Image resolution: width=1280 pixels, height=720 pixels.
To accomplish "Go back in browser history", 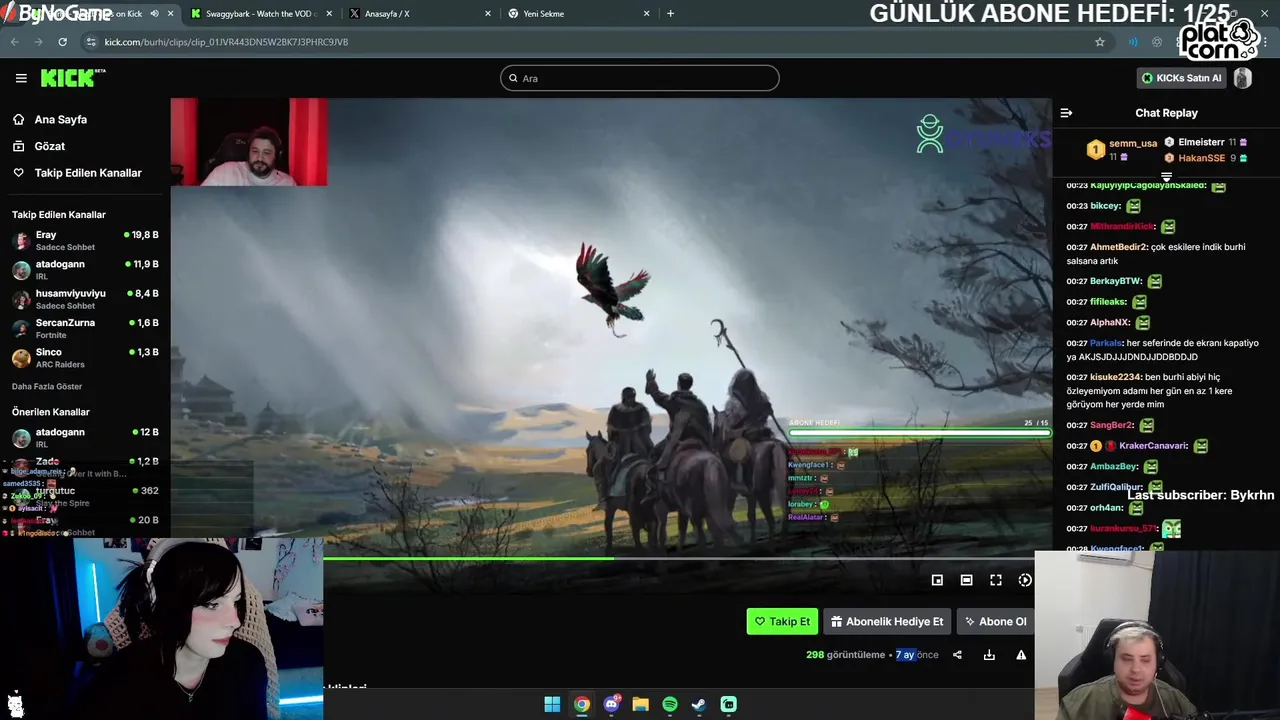I will (14, 42).
